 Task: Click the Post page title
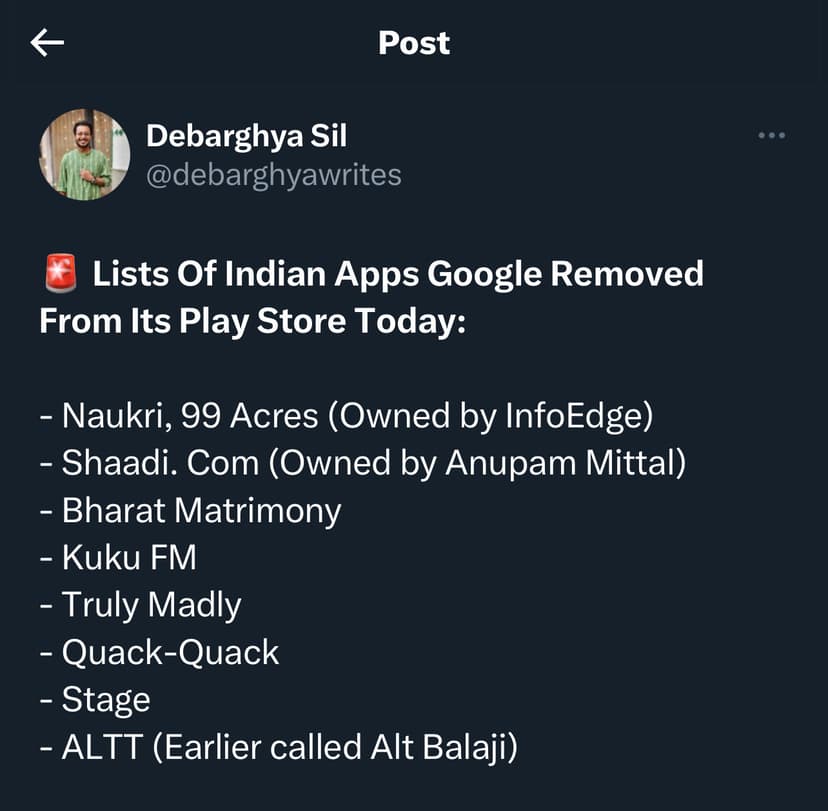click(x=413, y=42)
